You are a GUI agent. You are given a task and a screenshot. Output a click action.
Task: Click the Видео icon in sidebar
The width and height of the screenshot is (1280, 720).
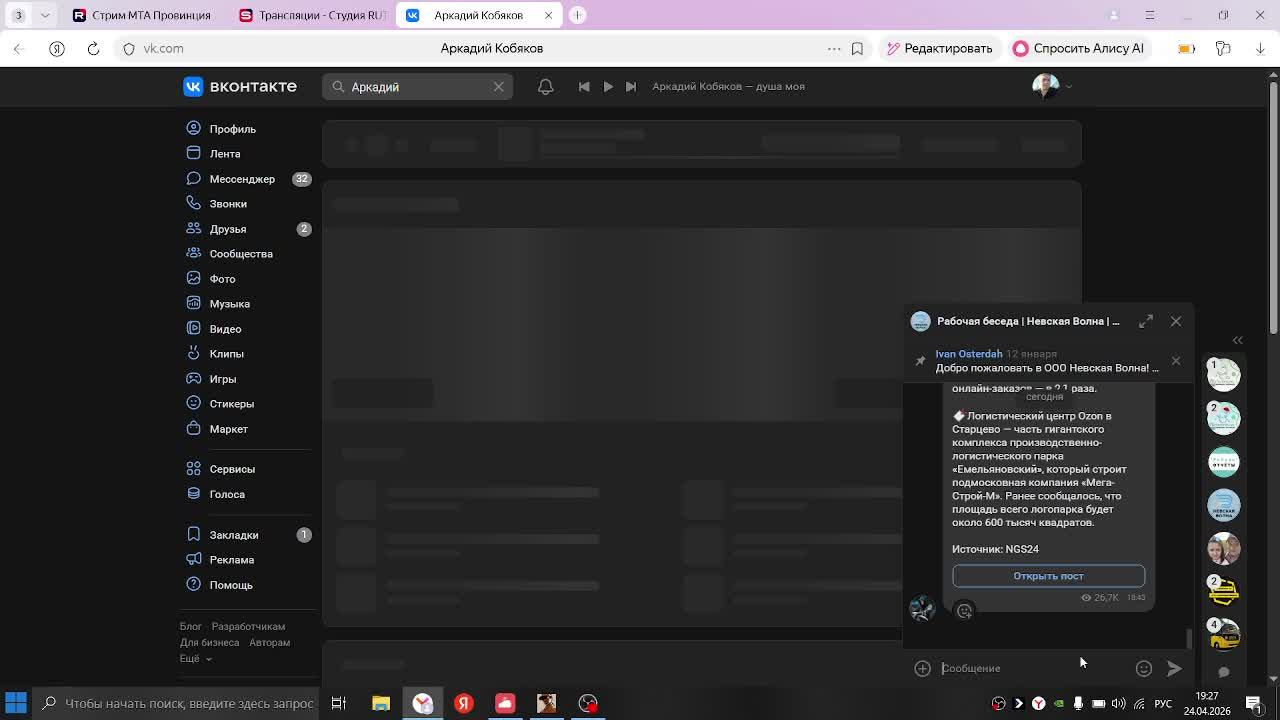coord(193,329)
